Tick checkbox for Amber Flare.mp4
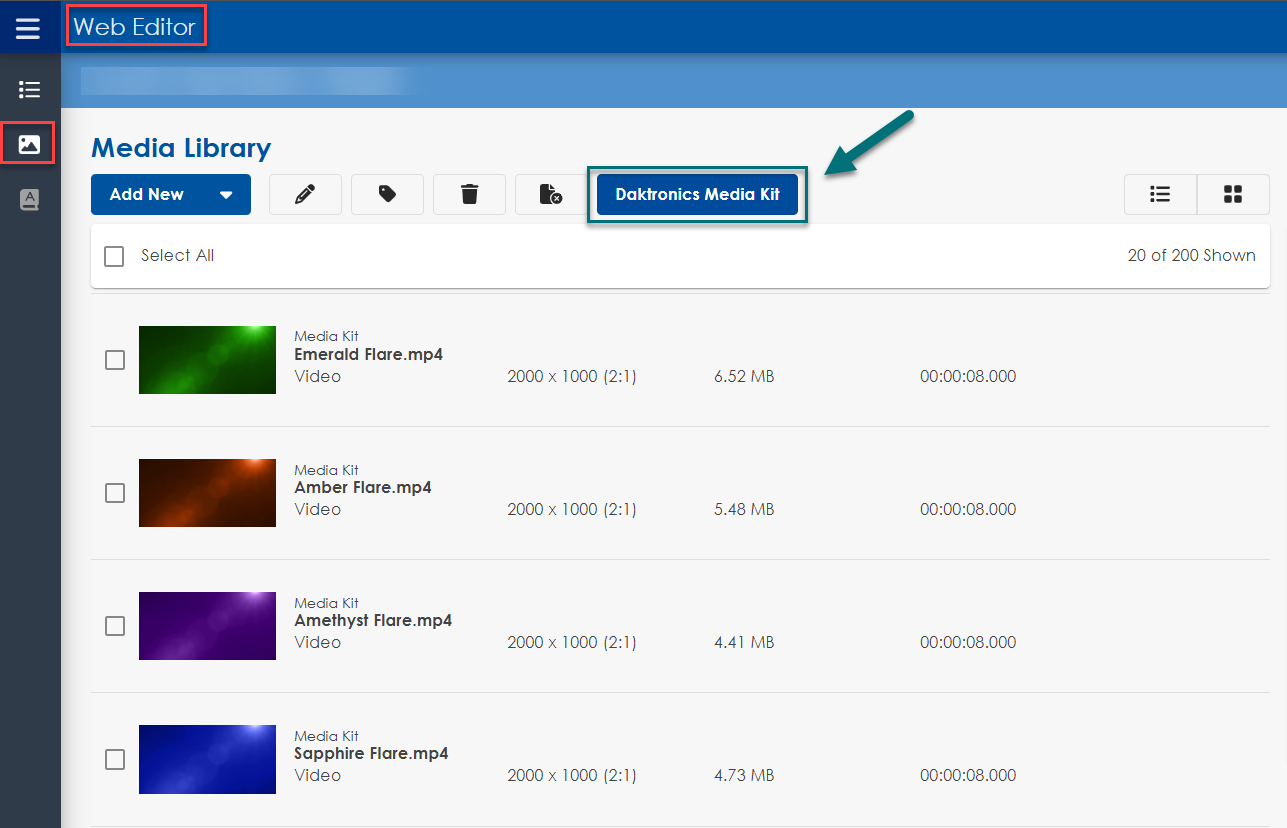 coord(115,493)
